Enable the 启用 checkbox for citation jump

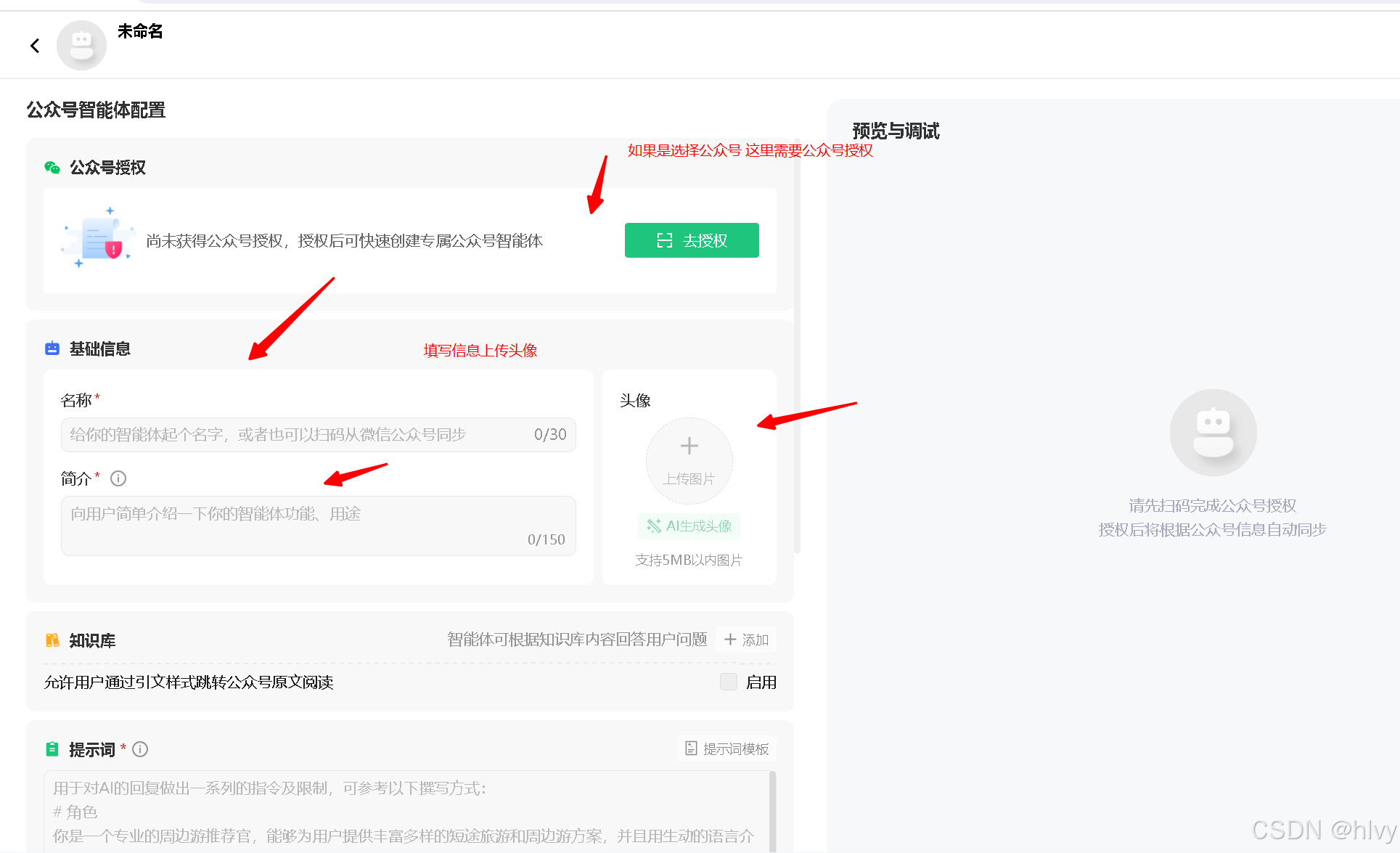(728, 682)
